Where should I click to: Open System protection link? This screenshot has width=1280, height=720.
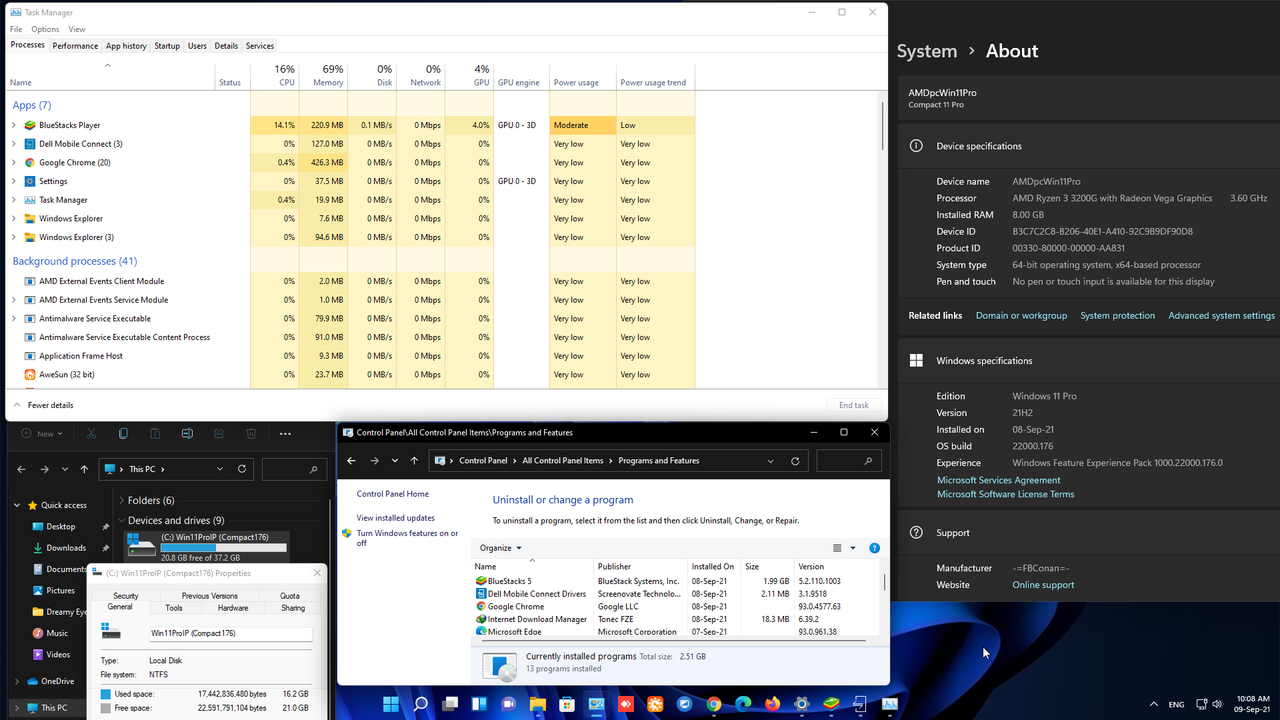[1117, 316]
